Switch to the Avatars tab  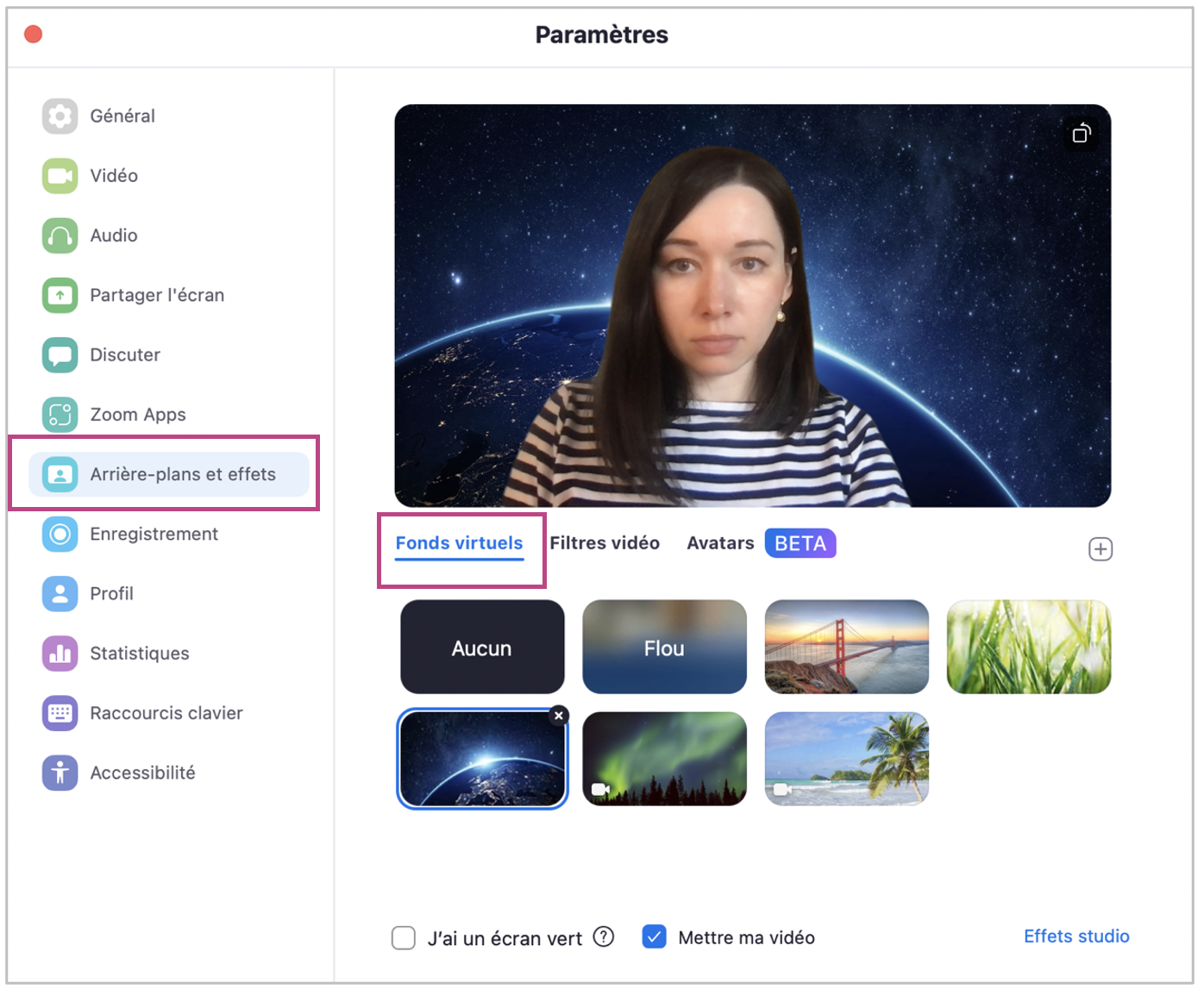719,543
